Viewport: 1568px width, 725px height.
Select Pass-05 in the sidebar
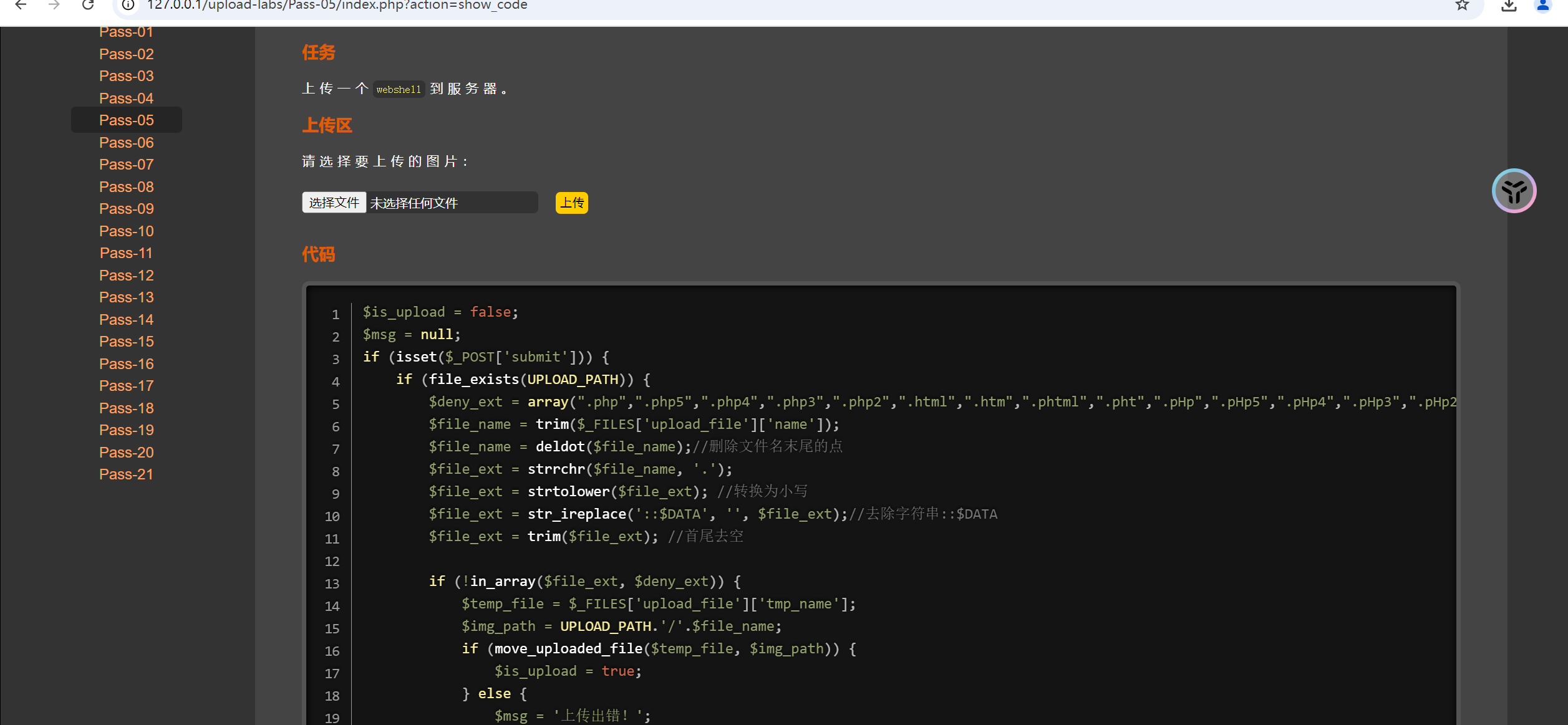(x=126, y=120)
